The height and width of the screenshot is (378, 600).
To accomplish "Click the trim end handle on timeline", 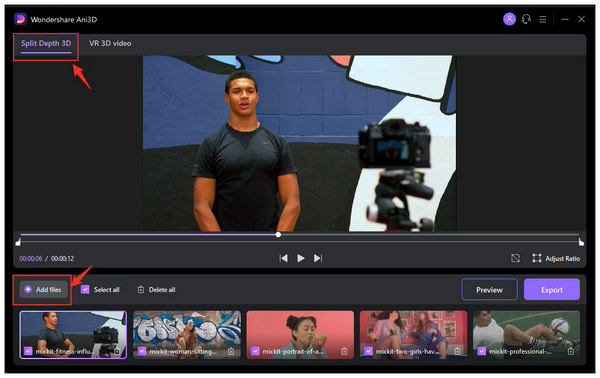I will 581,242.
